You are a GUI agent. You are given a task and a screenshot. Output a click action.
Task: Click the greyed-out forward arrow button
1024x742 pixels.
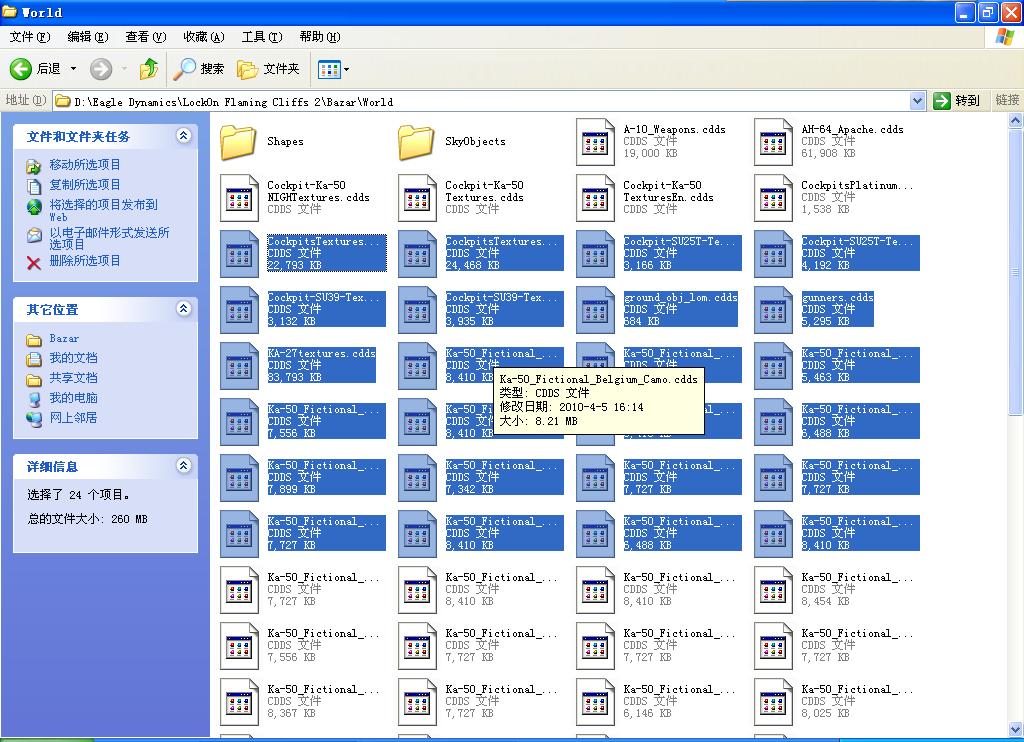pos(101,69)
